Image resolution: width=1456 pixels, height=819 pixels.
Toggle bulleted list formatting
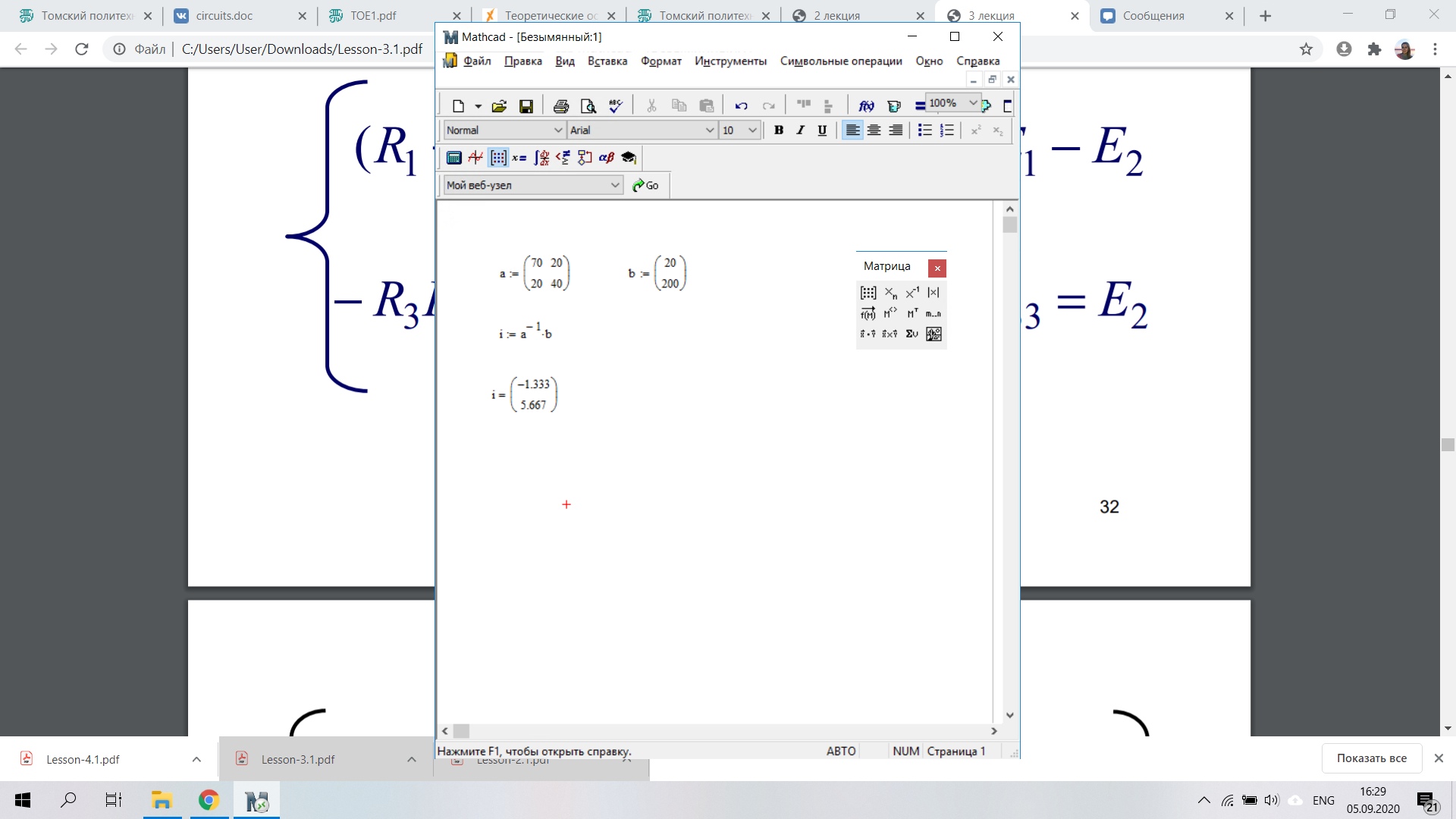coord(925,130)
